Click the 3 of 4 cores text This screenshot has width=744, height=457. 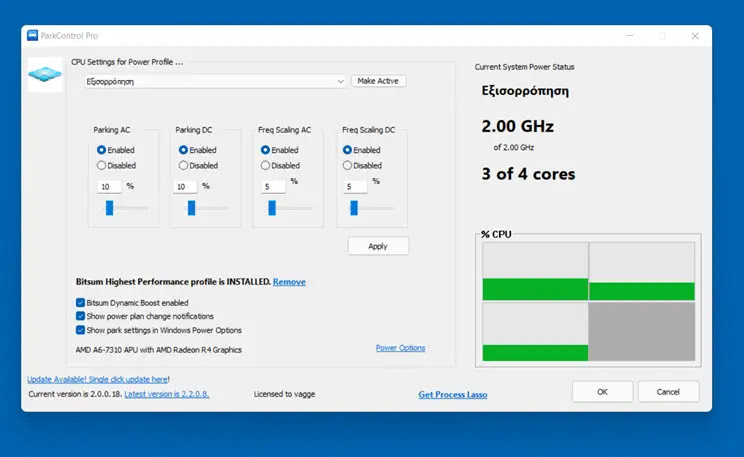click(x=528, y=174)
